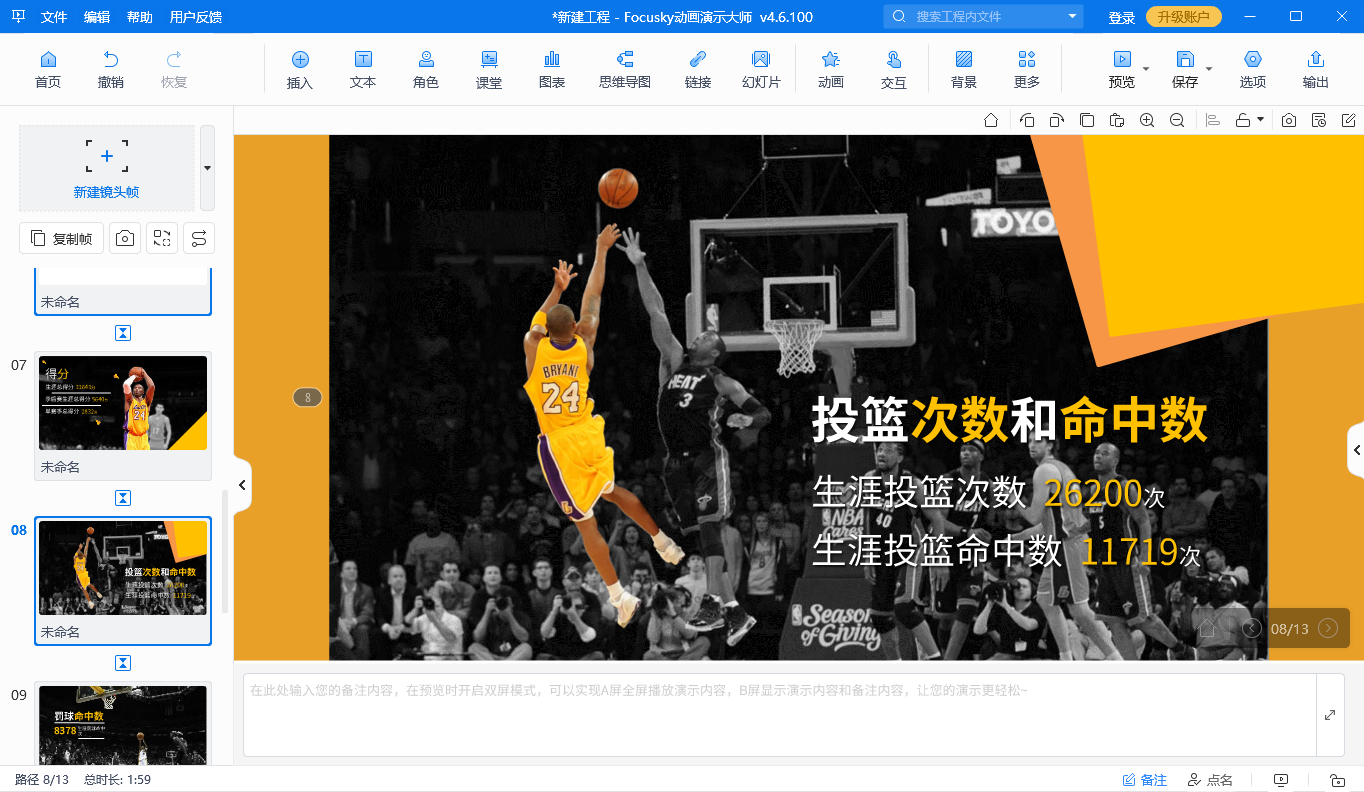Click 保存 save button
This screenshot has width=1364, height=792.
(x=1185, y=70)
